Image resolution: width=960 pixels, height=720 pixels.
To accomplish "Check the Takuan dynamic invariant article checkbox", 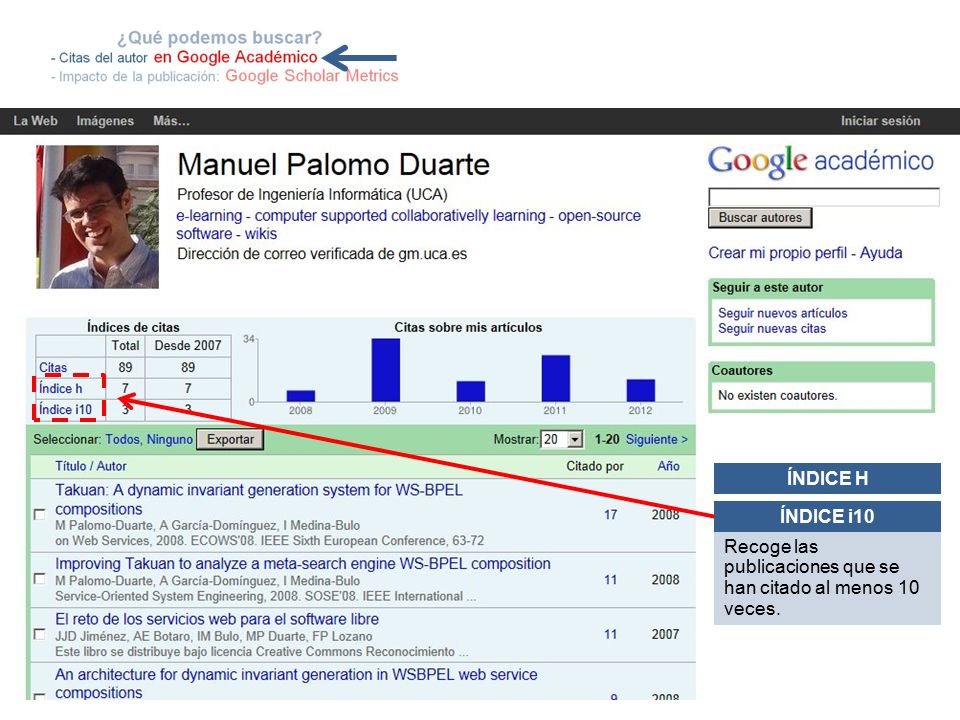I will coord(40,514).
